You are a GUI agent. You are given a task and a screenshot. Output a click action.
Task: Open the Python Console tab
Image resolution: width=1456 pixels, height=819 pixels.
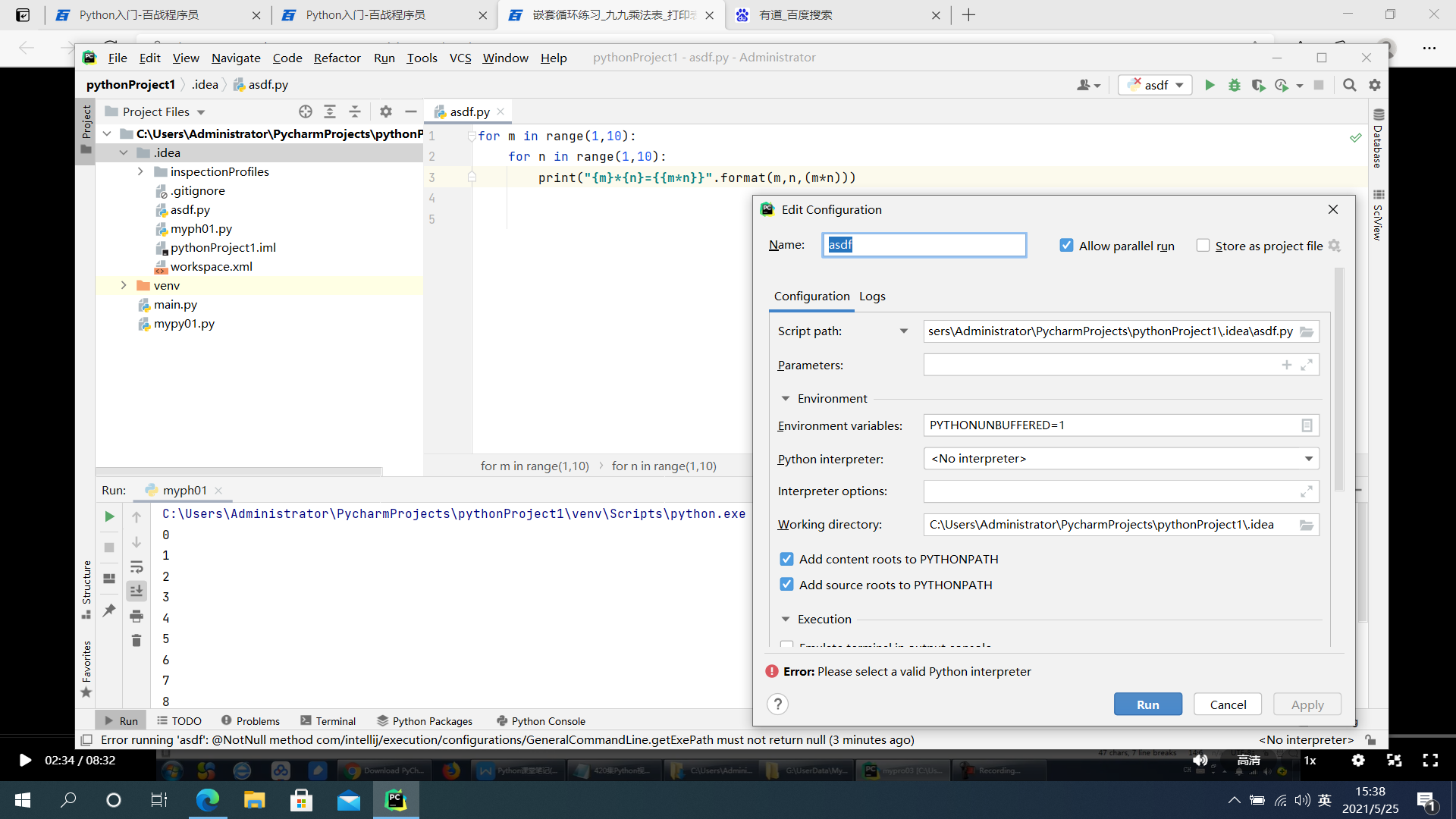[x=541, y=721]
